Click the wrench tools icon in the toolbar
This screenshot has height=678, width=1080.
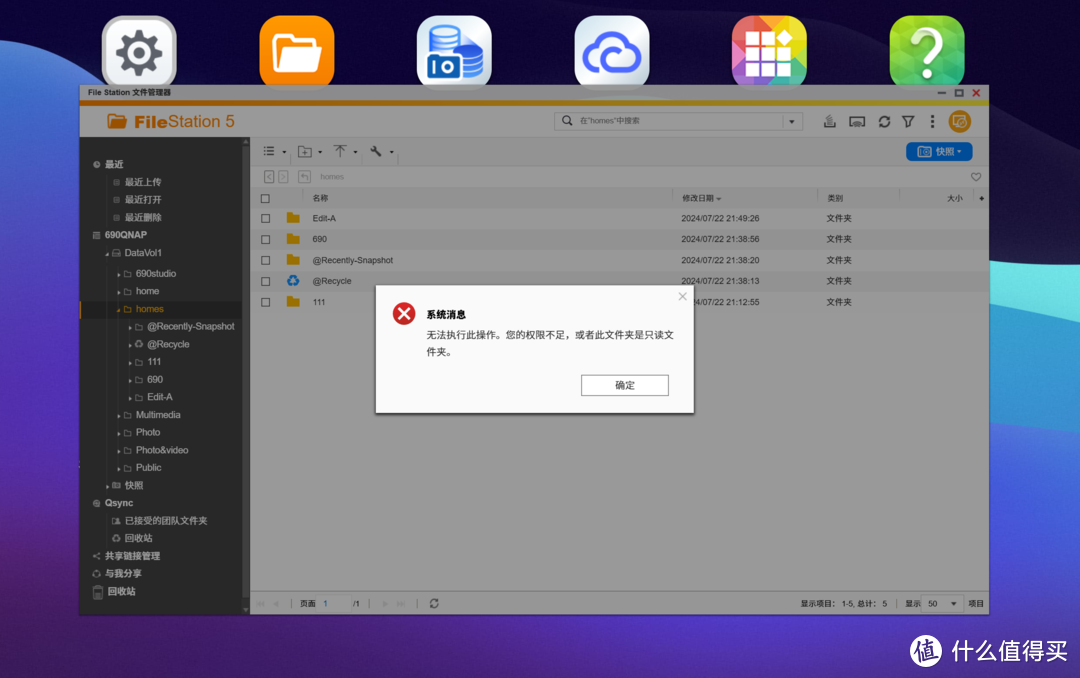click(x=376, y=152)
